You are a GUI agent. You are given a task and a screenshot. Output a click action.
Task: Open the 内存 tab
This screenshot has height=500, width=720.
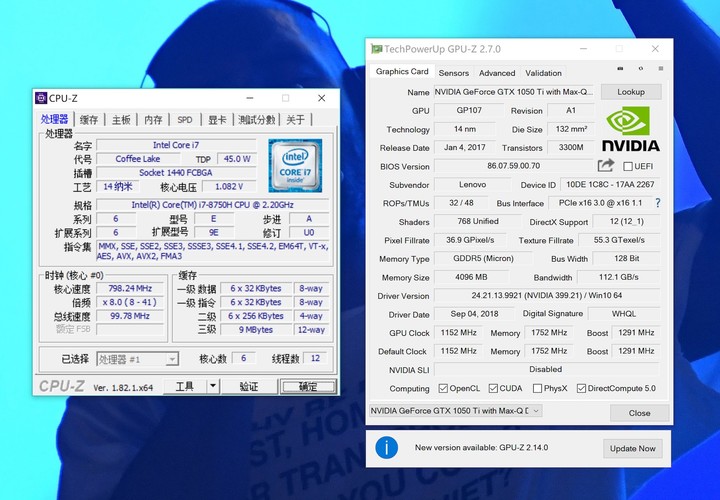click(153, 120)
